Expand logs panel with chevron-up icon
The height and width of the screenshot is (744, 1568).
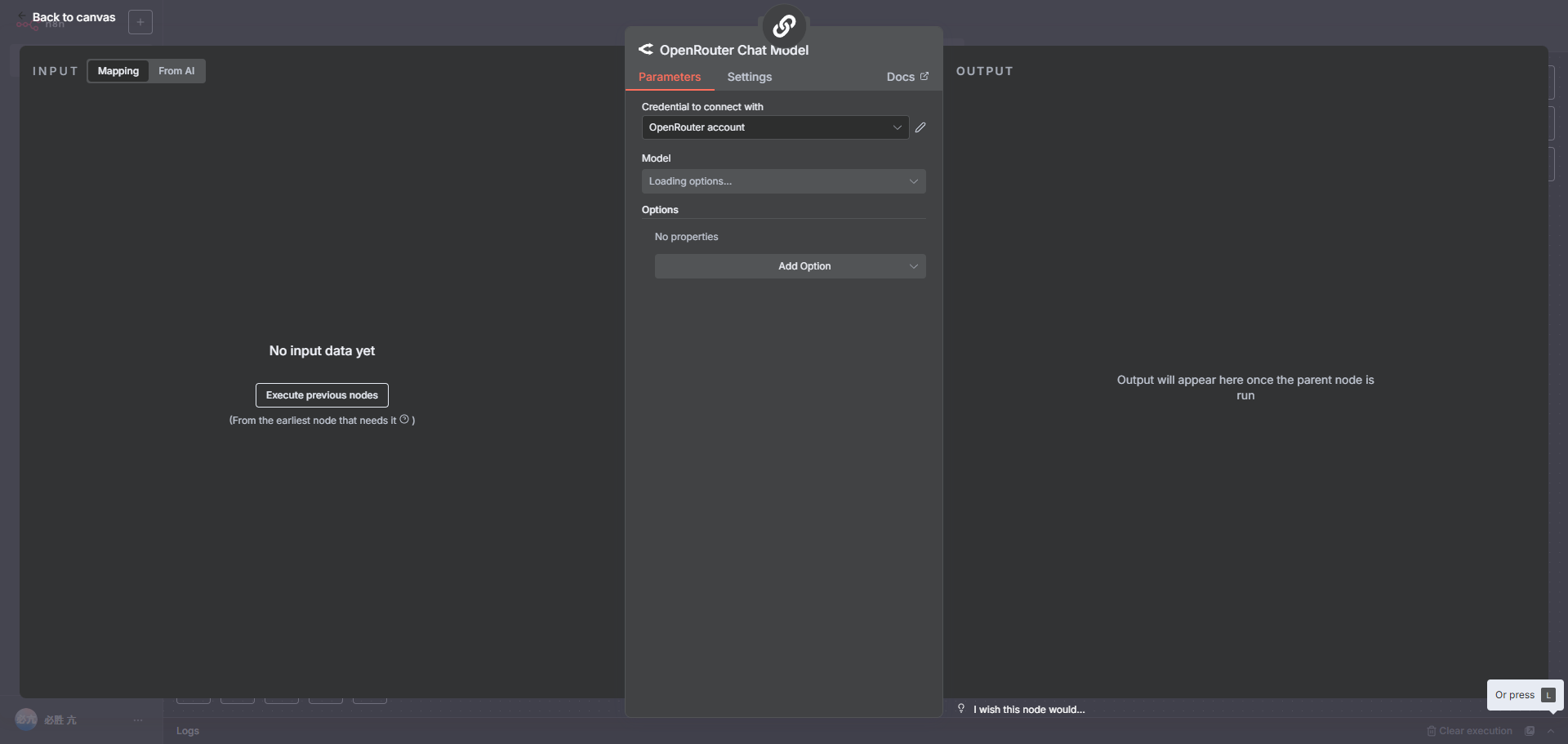coord(1551,731)
